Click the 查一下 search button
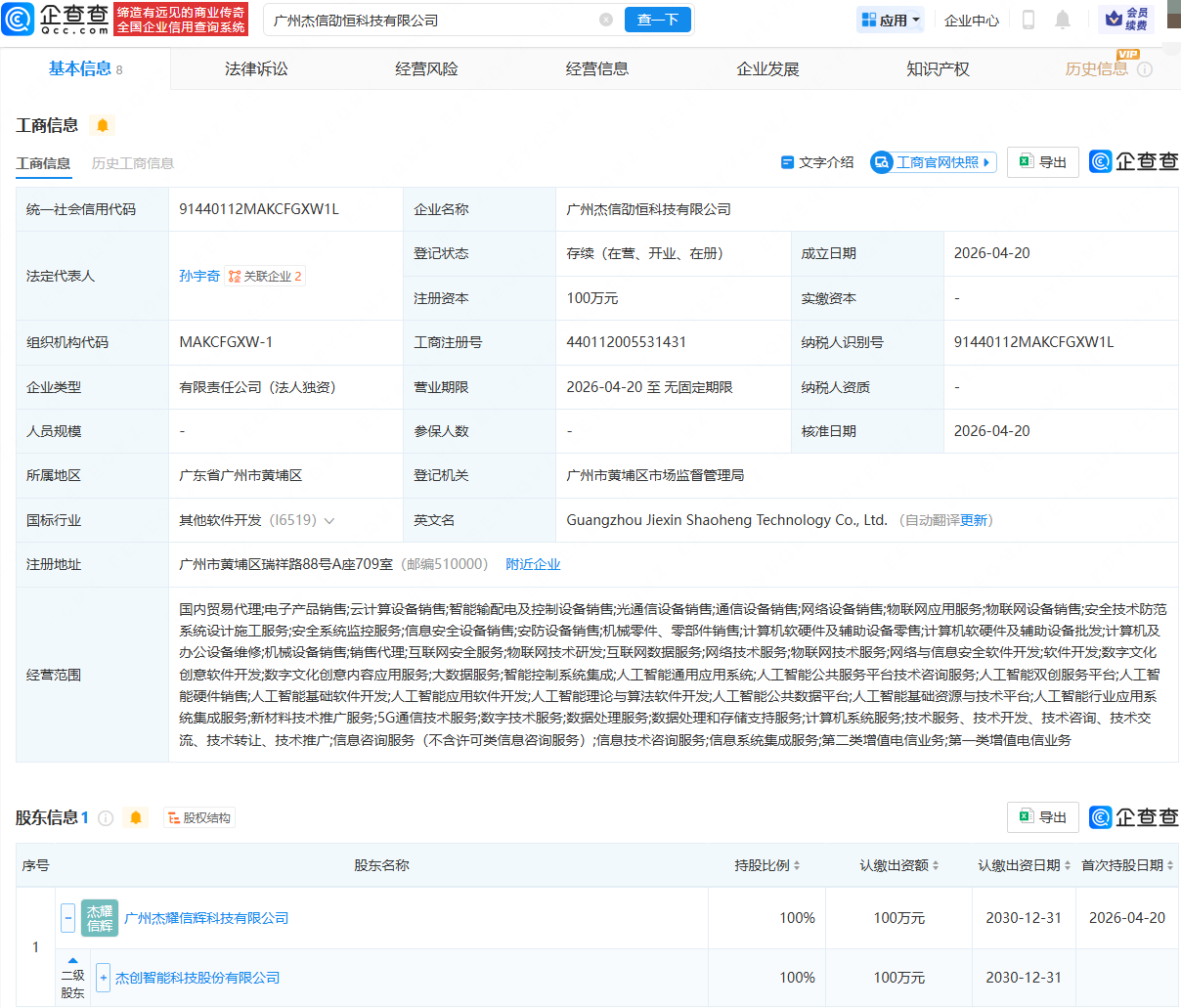1181x1008 pixels. [x=658, y=20]
